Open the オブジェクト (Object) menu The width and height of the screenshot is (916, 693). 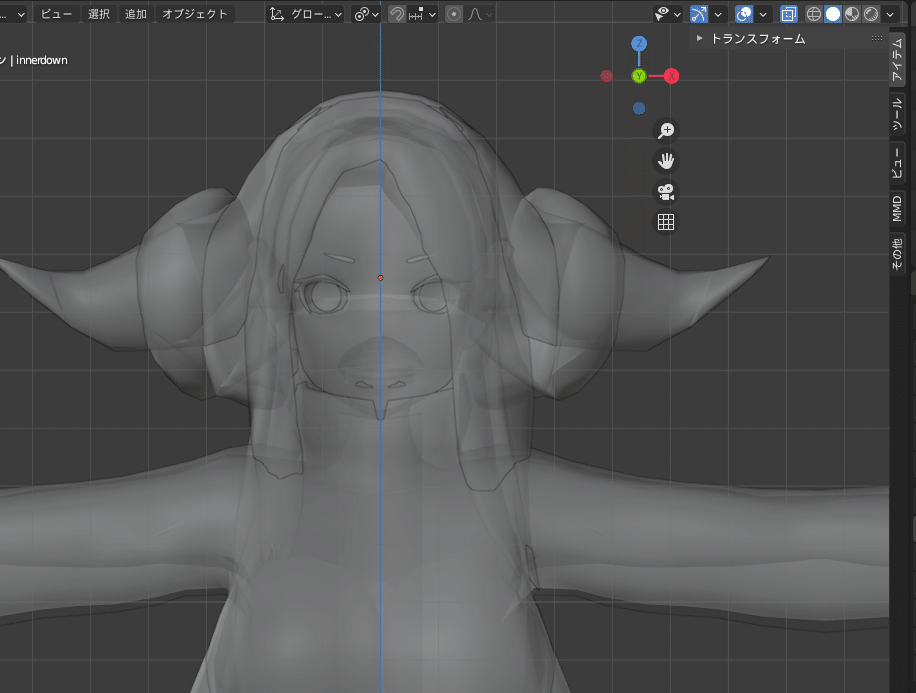pos(195,14)
